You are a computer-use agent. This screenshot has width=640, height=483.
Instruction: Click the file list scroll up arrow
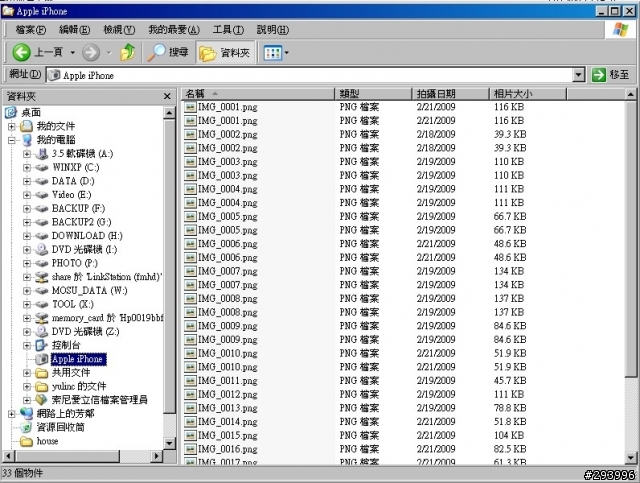coord(631,95)
